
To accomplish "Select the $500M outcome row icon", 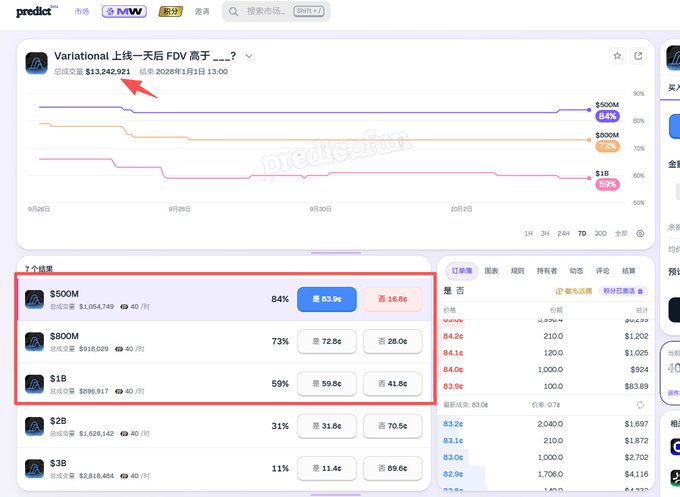I will 34,299.
